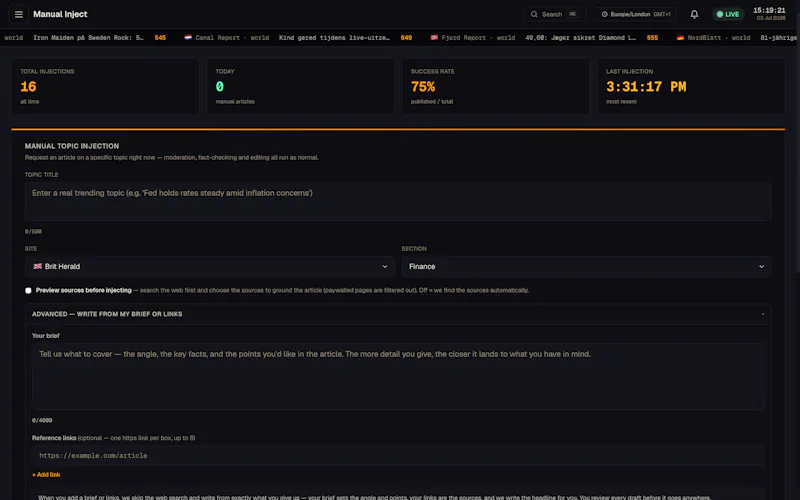Click inside the Your brief text area
The width and height of the screenshot is (800, 500).
[398, 377]
